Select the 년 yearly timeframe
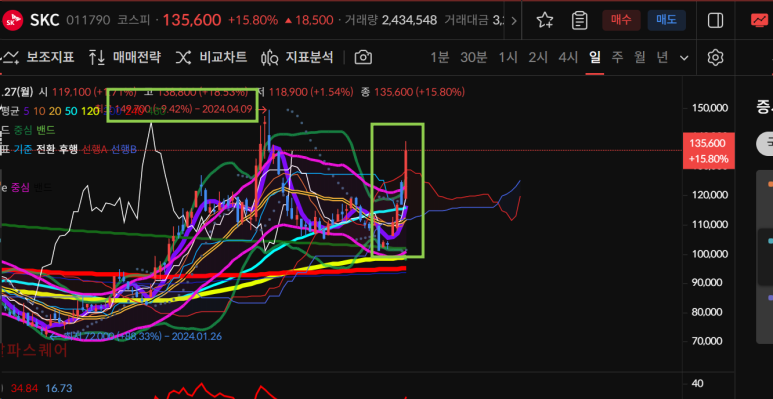This screenshot has height=399, width=773. tap(662, 58)
